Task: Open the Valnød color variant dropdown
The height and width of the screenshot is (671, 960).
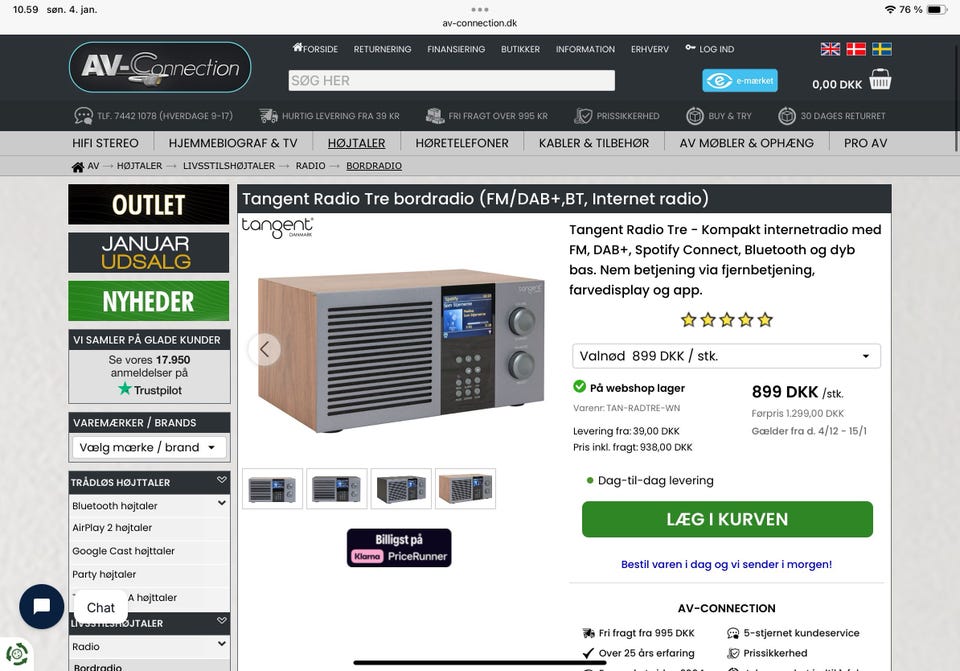Action: click(x=726, y=356)
